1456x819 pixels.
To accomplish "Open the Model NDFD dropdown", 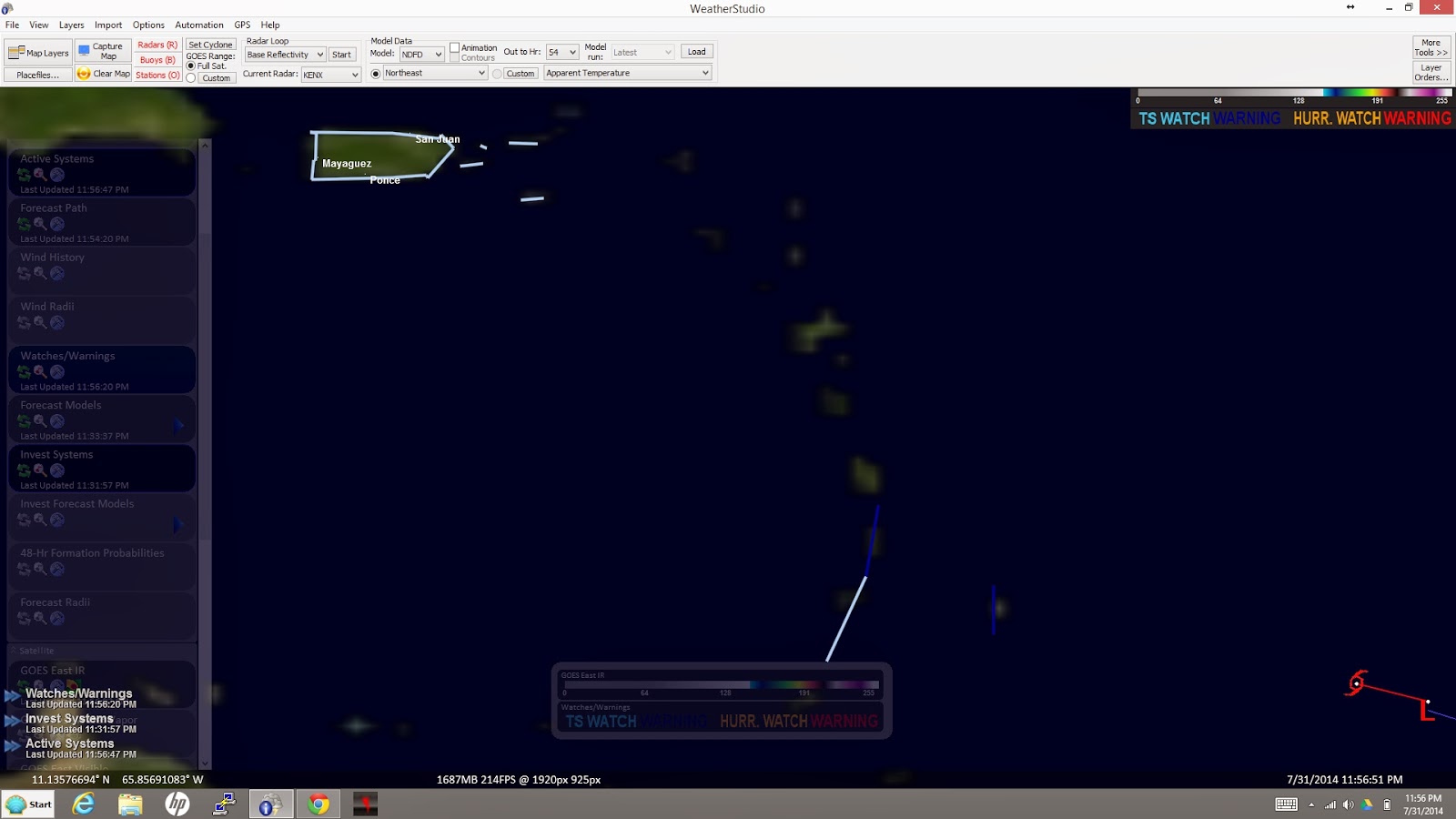I will [421, 54].
